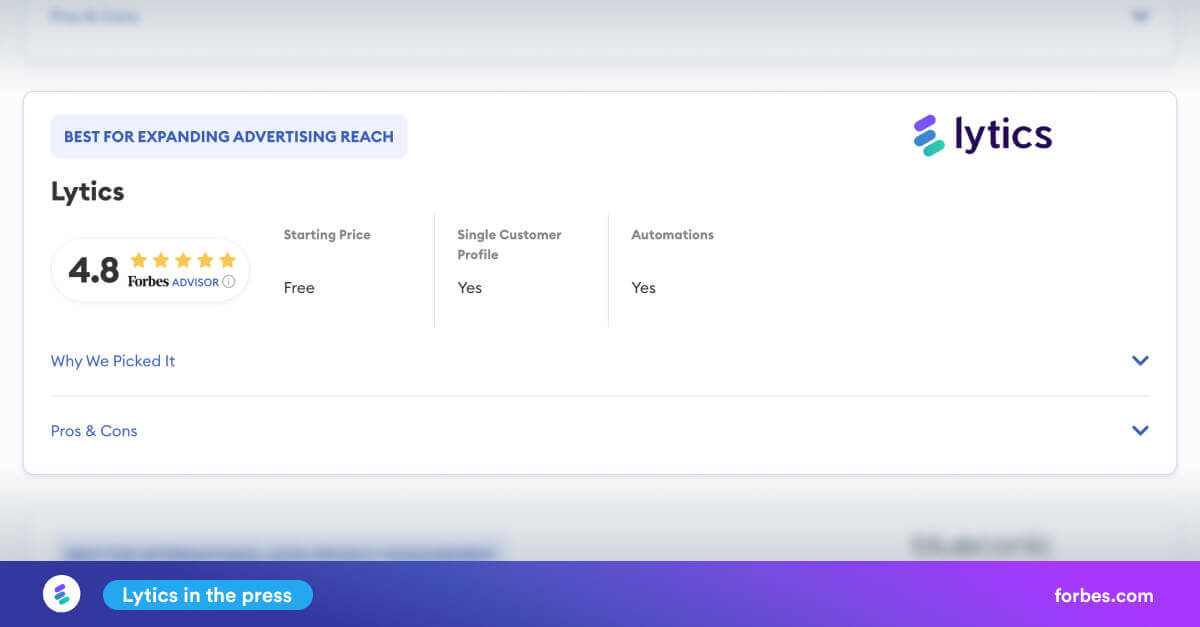Open the faded Pros & Cons chevron at top
1200x627 pixels.
click(x=1139, y=16)
